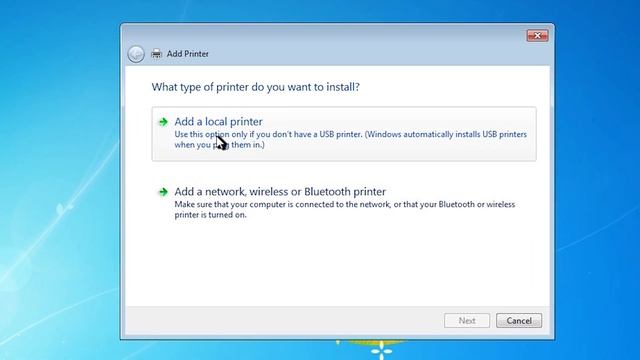640x360 pixels.
Task: Choose Add a local printer option
Action: tap(344, 134)
